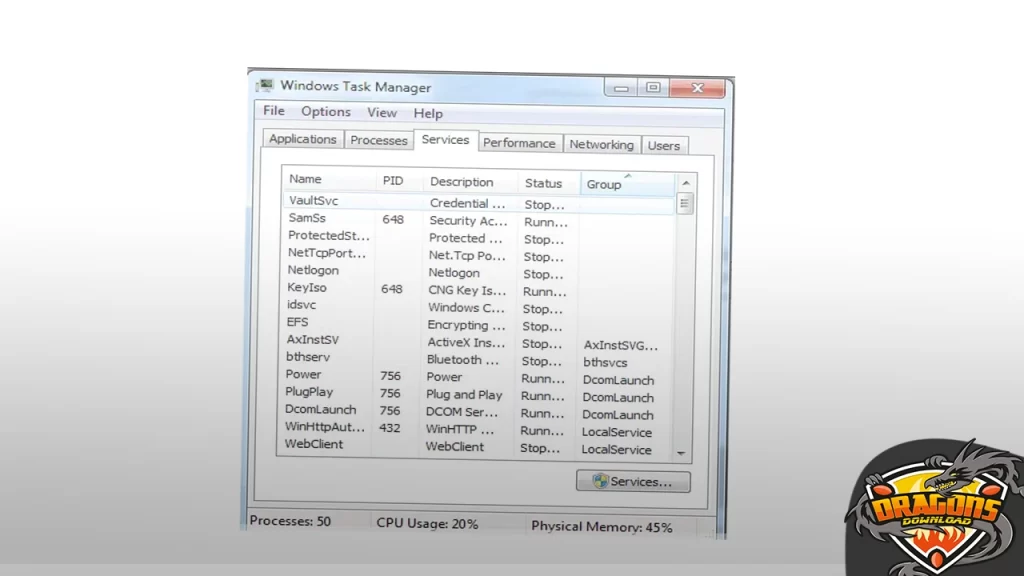Click the Task Manager icon in the title bar

263,87
